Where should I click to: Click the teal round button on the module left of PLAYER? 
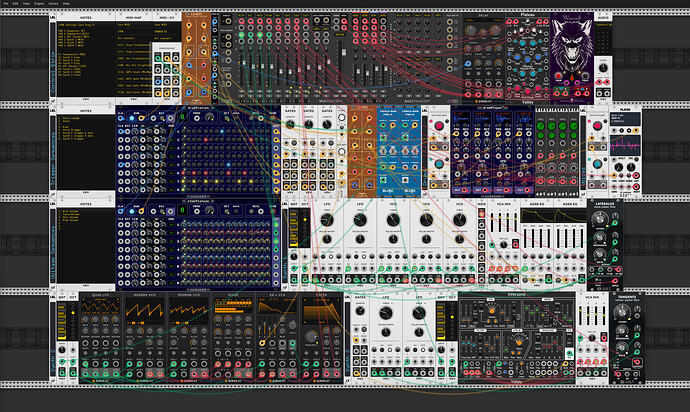click(x=597, y=164)
